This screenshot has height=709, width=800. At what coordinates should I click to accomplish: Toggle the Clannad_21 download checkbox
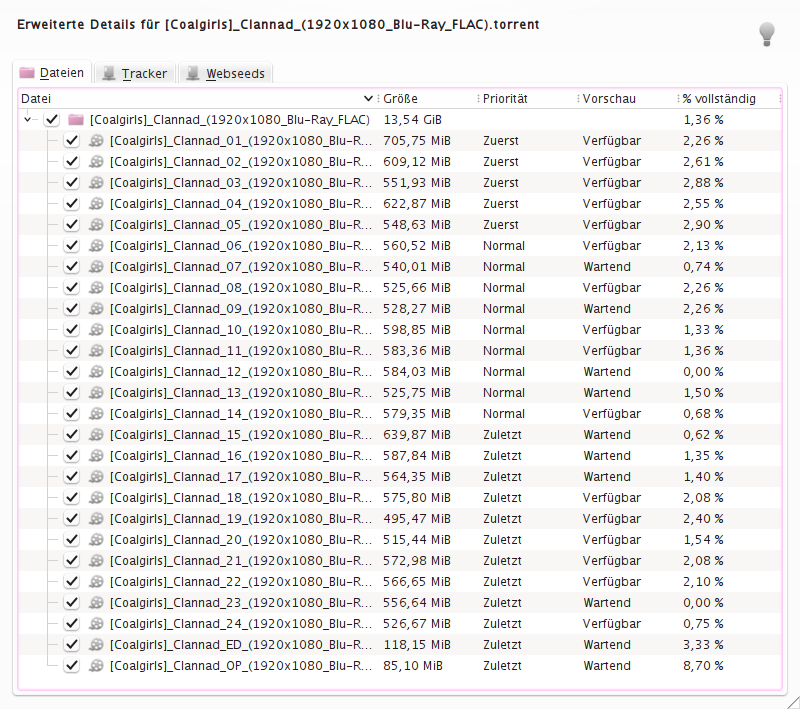point(71,561)
